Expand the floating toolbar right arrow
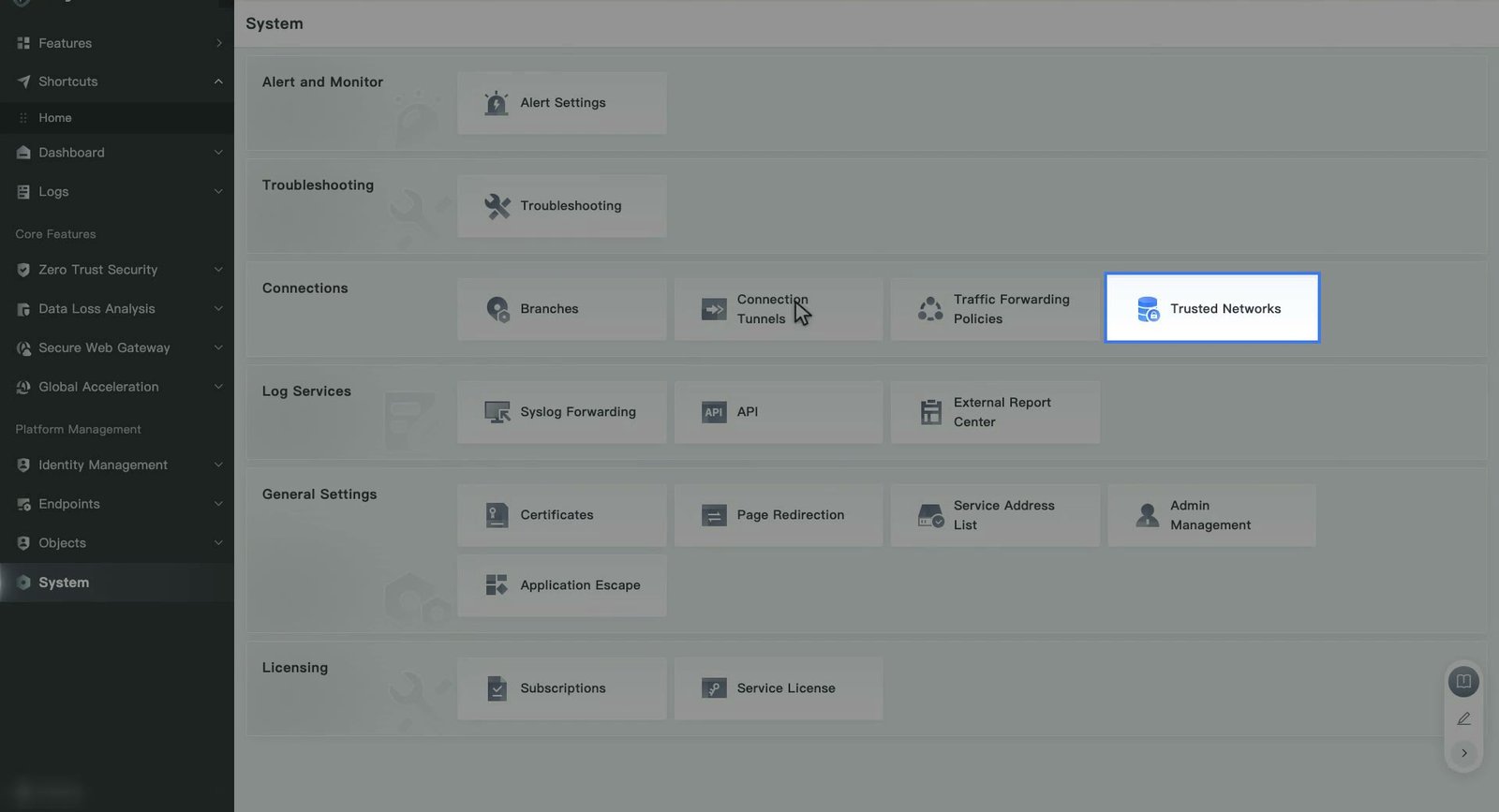Screen dimensions: 1499x812 pos(1463,753)
